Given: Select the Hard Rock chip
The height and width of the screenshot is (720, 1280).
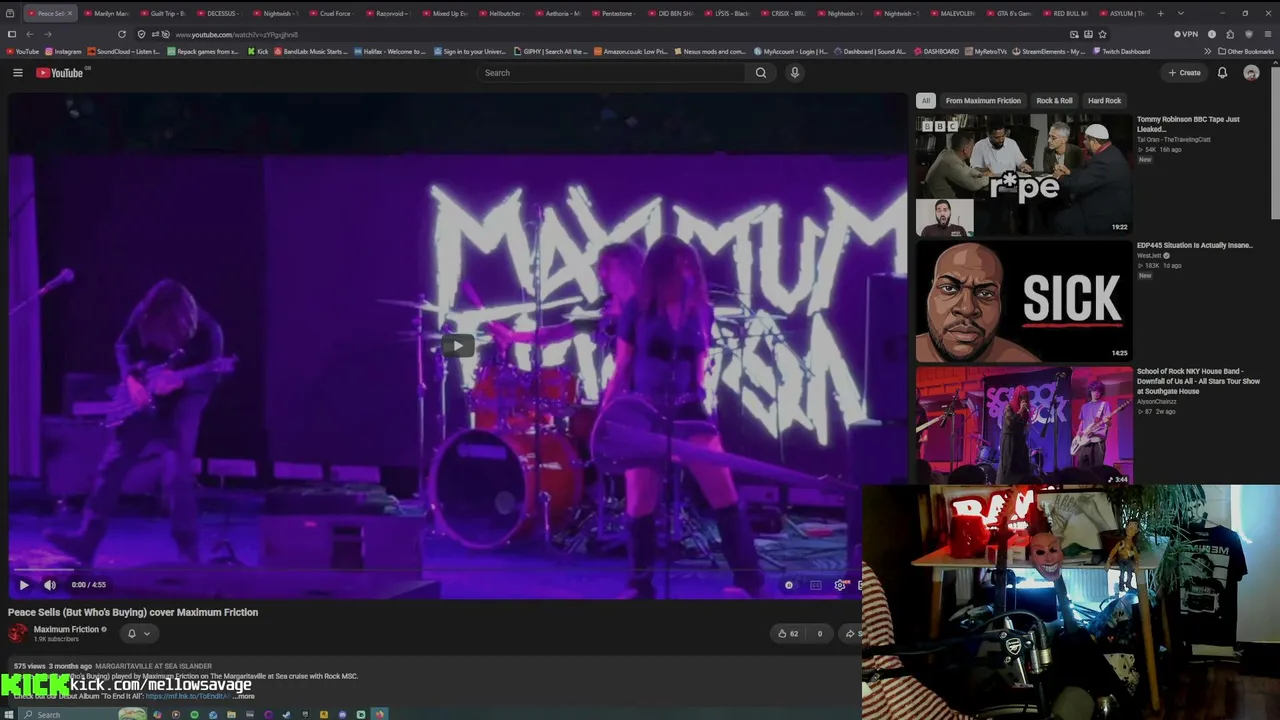Looking at the screenshot, I should pyautogui.click(x=1104, y=101).
